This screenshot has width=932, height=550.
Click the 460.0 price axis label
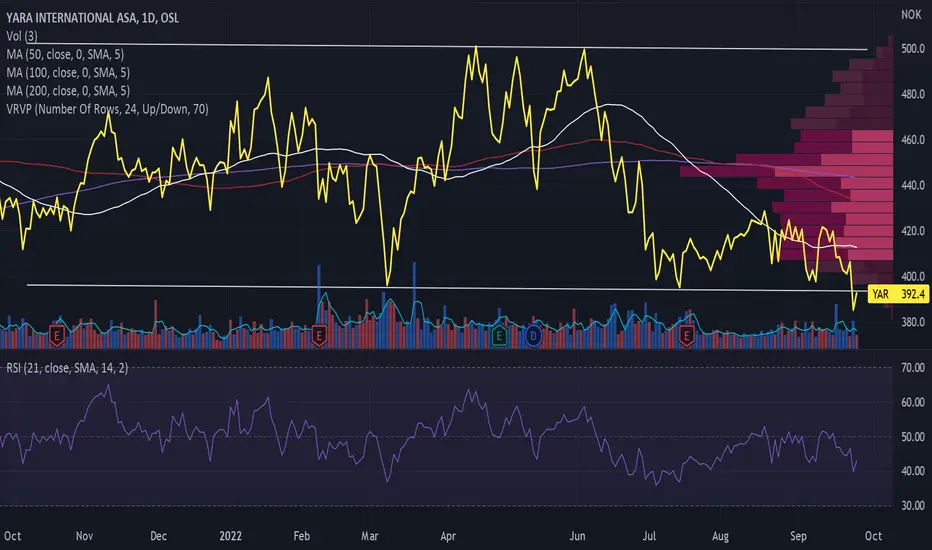pyautogui.click(x=913, y=140)
